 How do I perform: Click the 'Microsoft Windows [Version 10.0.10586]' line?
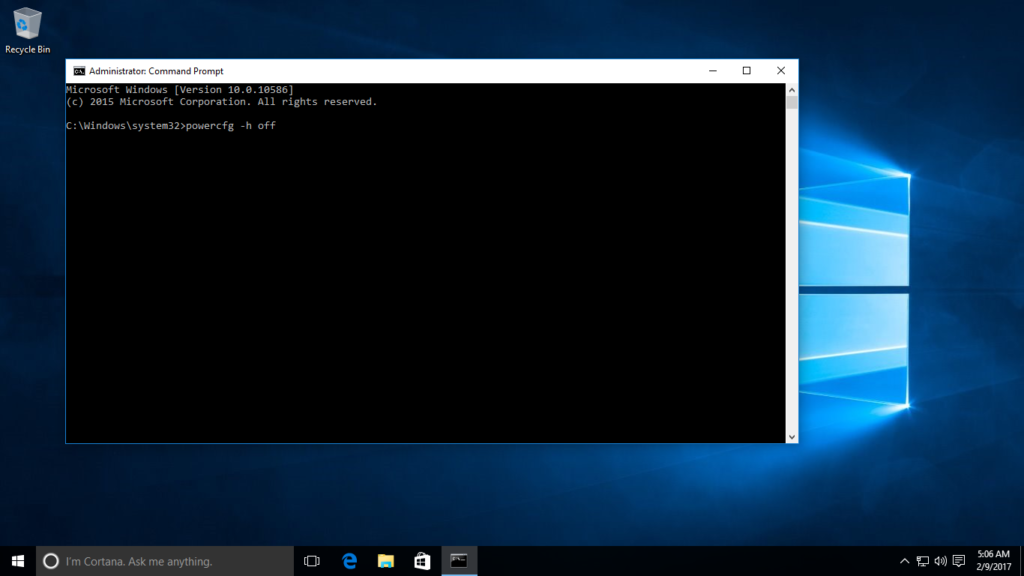pyautogui.click(x=180, y=89)
